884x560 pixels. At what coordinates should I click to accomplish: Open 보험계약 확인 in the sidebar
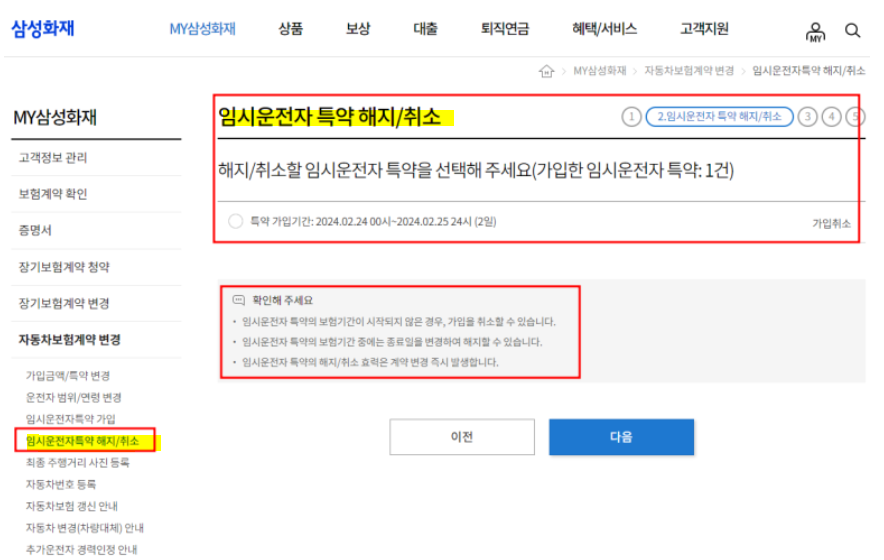53,194
